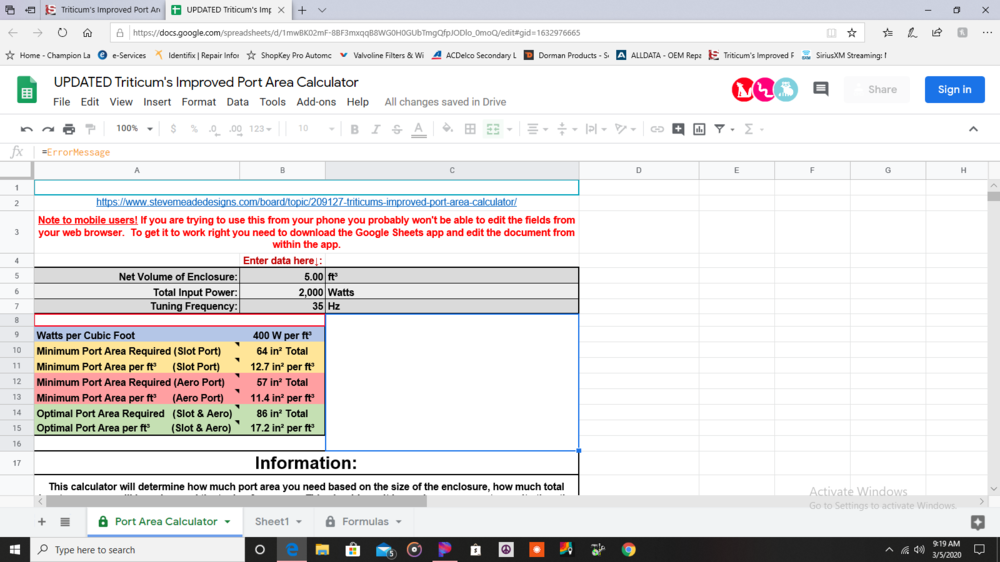
Task: Hide the menus with collapse arrow
Action: (x=973, y=129)
